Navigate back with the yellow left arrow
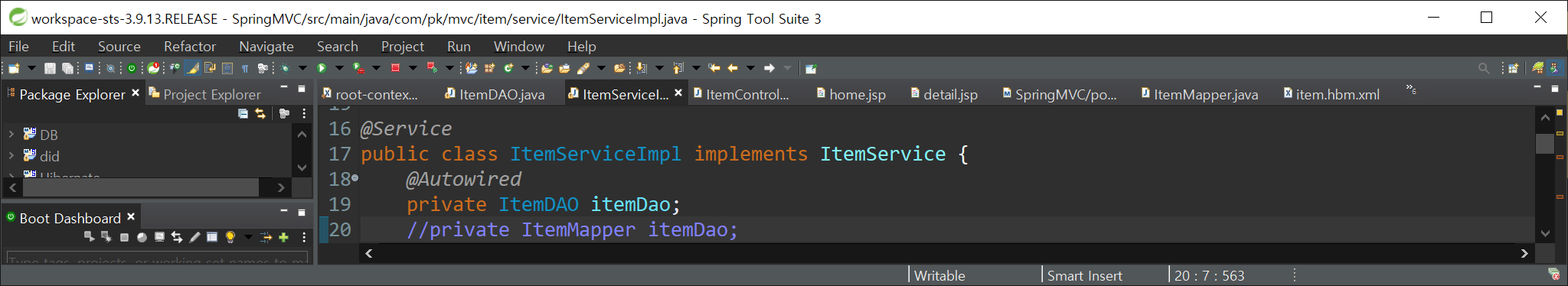 click(x=732, y=68)
